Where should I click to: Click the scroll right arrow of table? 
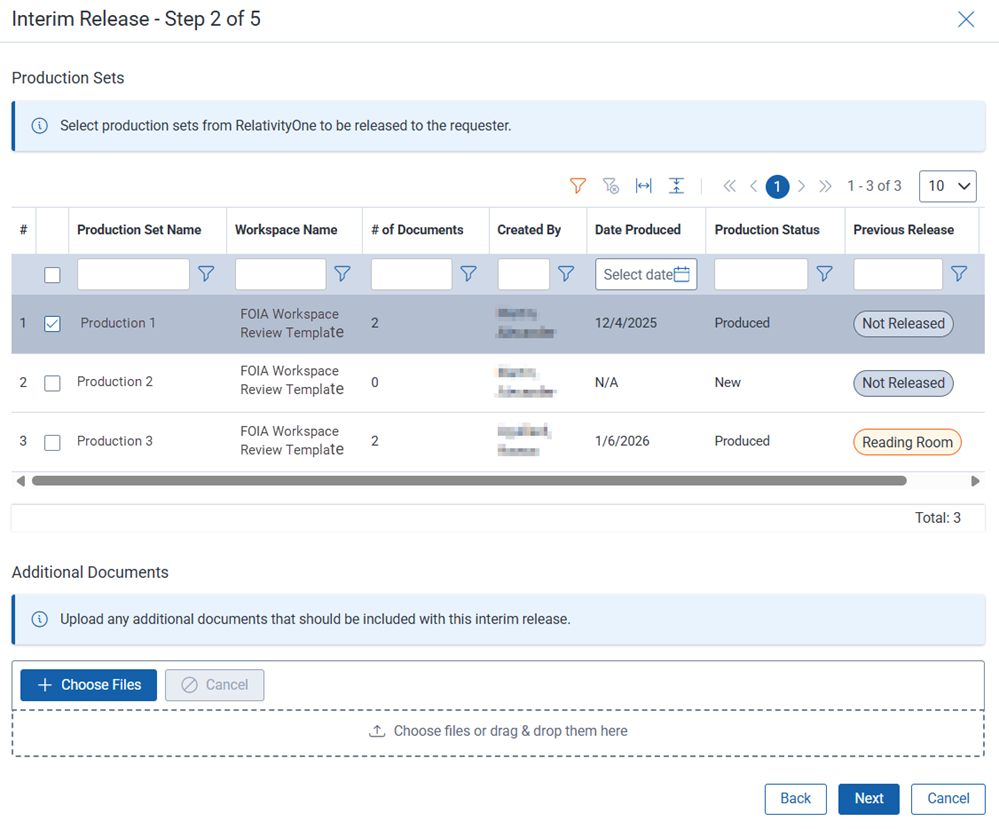click(x=975, y=480)
